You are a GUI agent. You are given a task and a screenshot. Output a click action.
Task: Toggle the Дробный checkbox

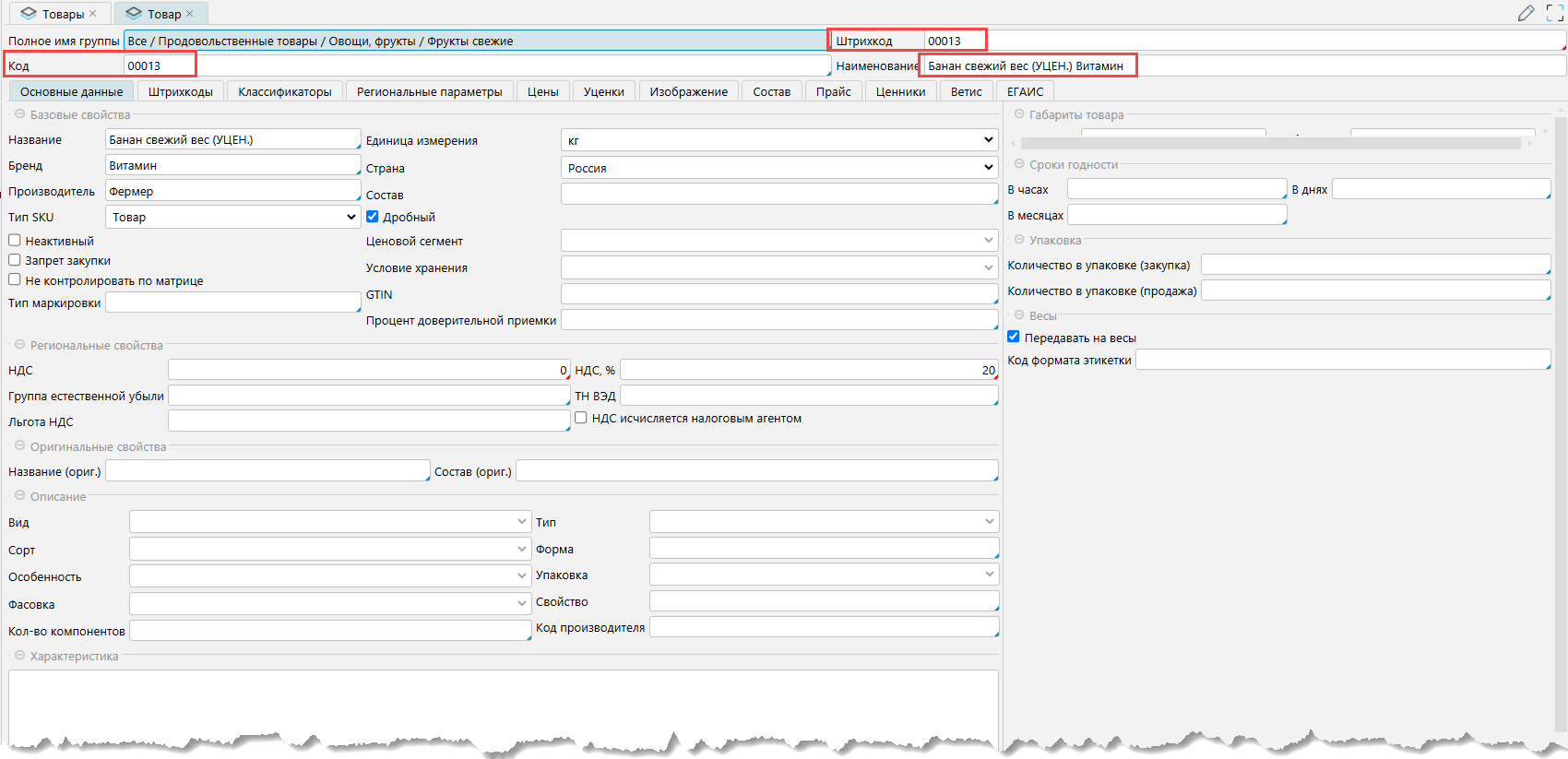(373, 217)
